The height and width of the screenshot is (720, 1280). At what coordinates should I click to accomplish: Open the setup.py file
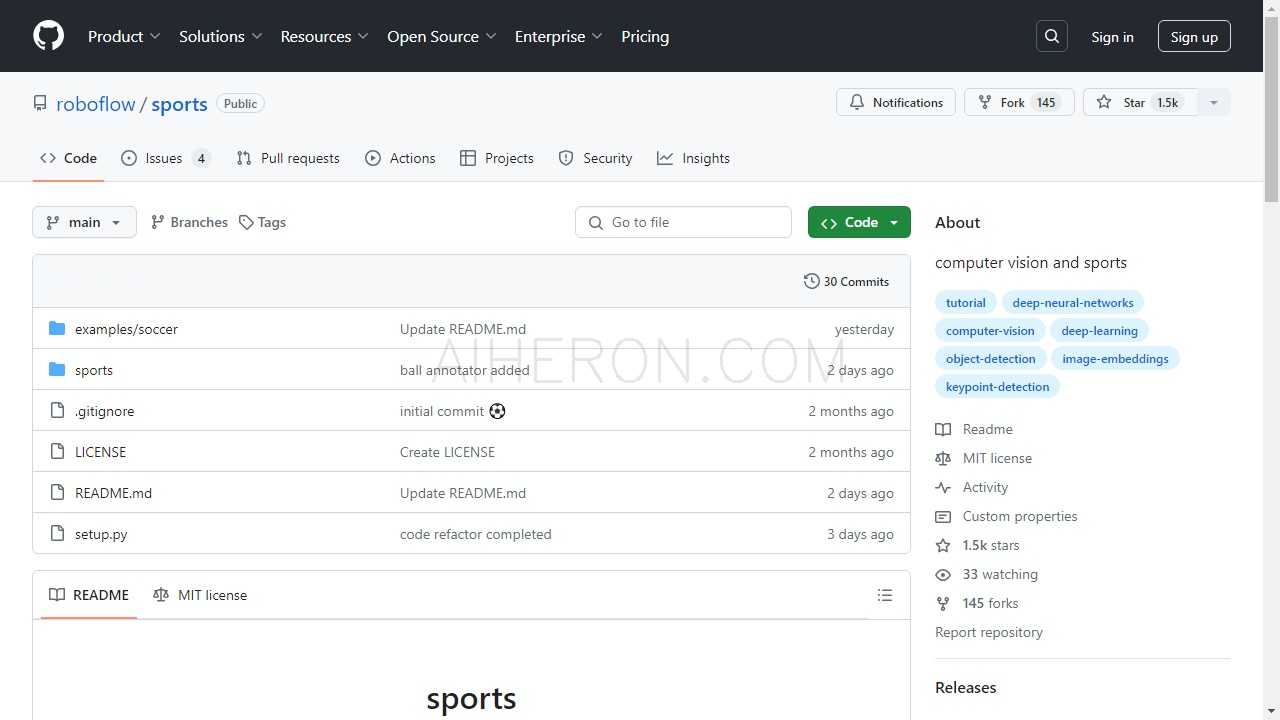click(101, 534)
